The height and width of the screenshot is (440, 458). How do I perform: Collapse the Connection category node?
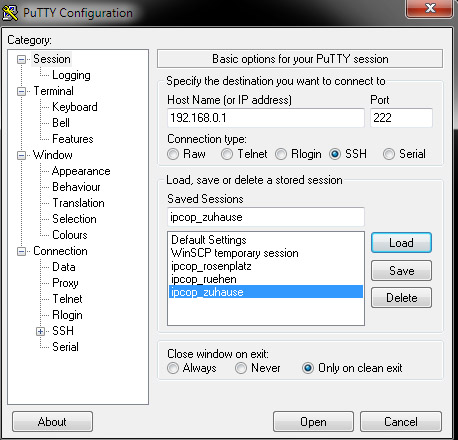point(21,251)
